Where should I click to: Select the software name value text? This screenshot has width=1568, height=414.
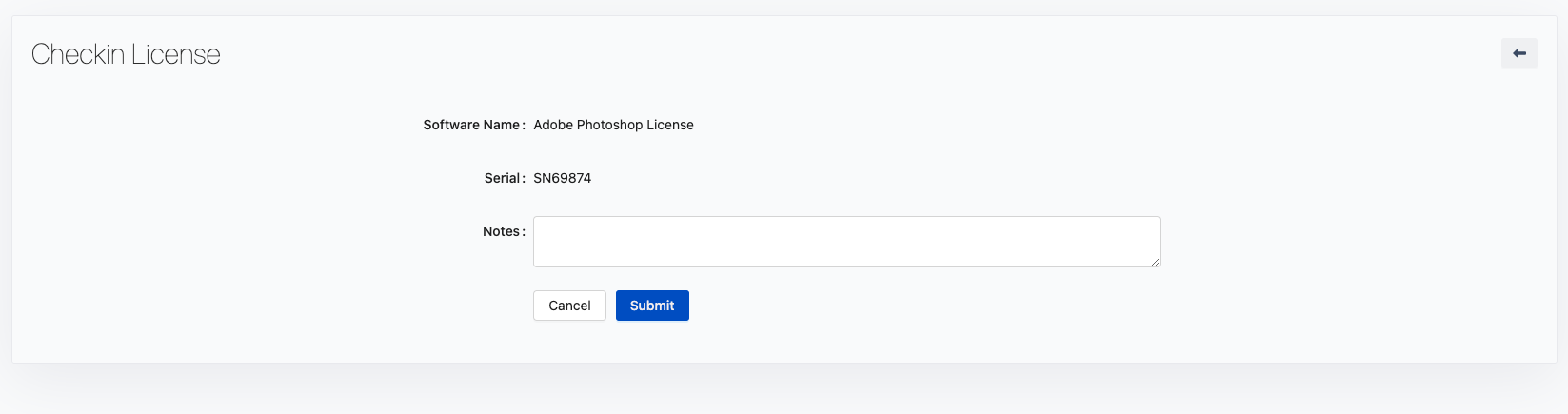[613, 125]
